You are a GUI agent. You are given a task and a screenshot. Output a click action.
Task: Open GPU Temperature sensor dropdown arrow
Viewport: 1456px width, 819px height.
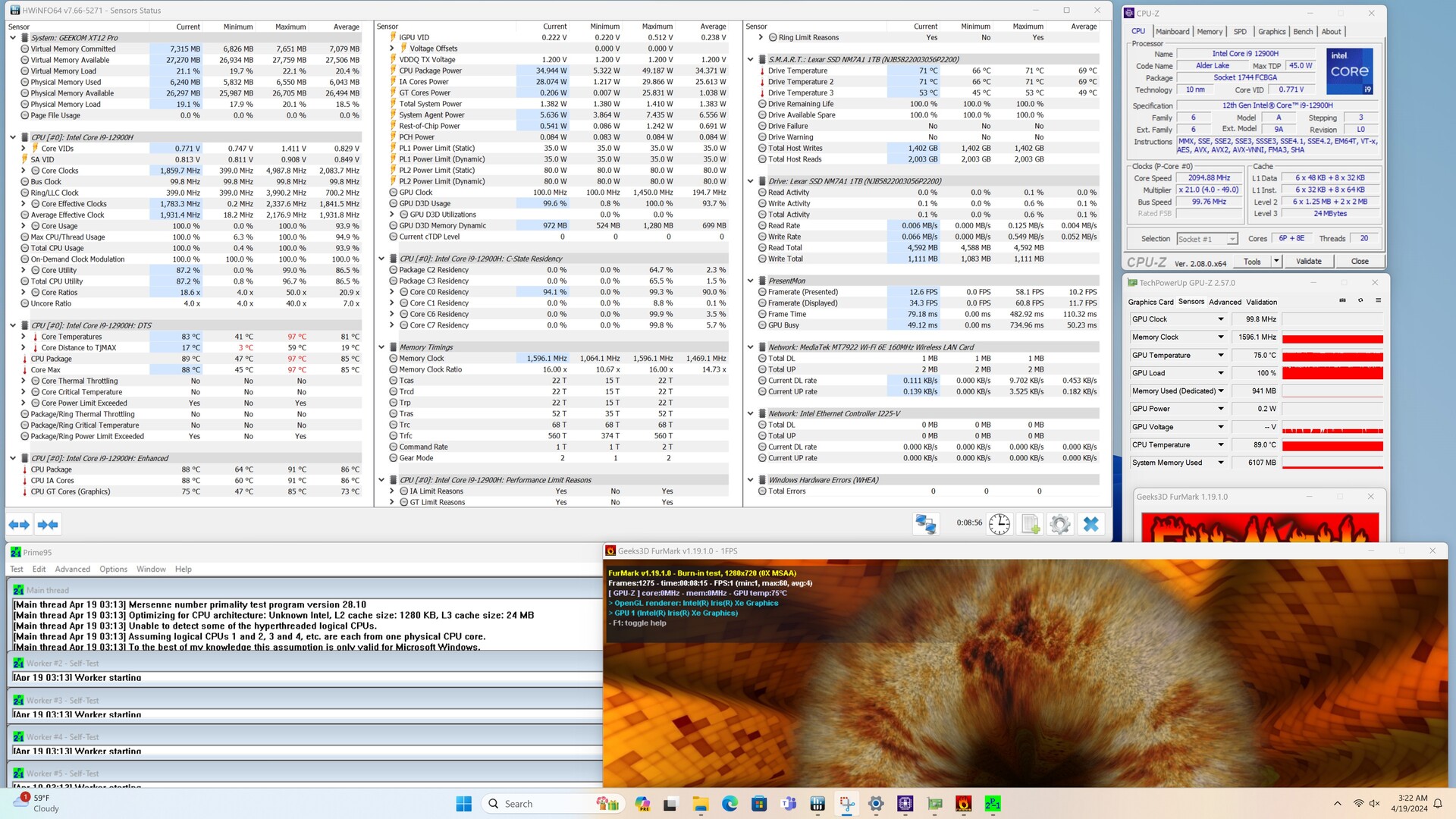point(1220,355)
